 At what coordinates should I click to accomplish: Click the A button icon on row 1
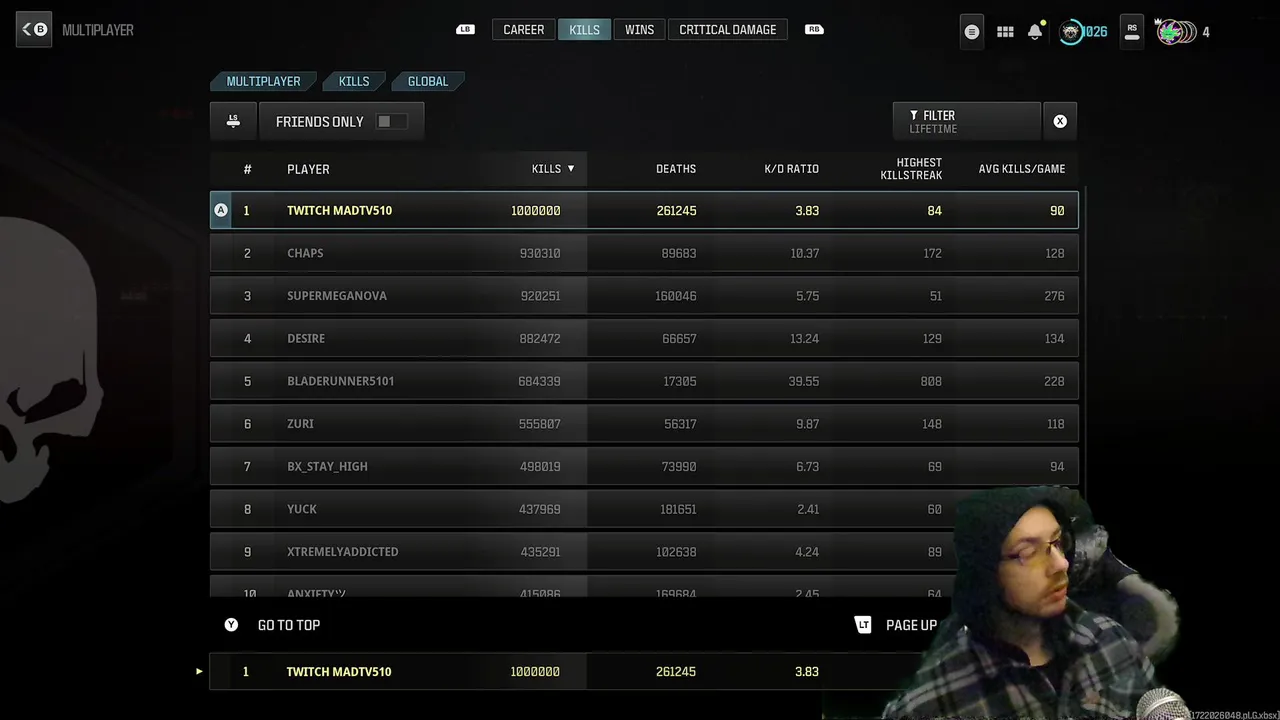pos(221,210)
